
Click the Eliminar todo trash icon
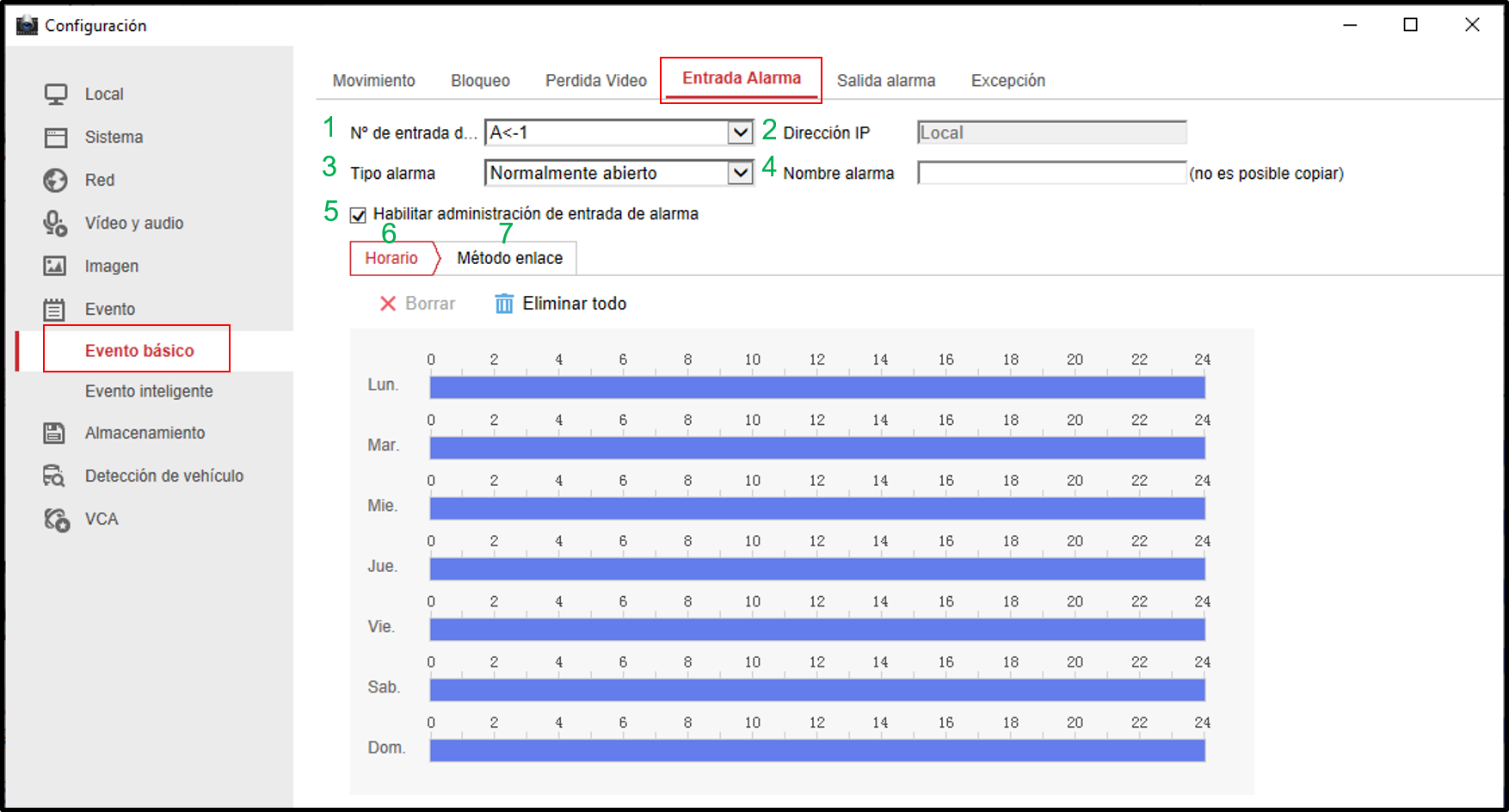point(503,303)
